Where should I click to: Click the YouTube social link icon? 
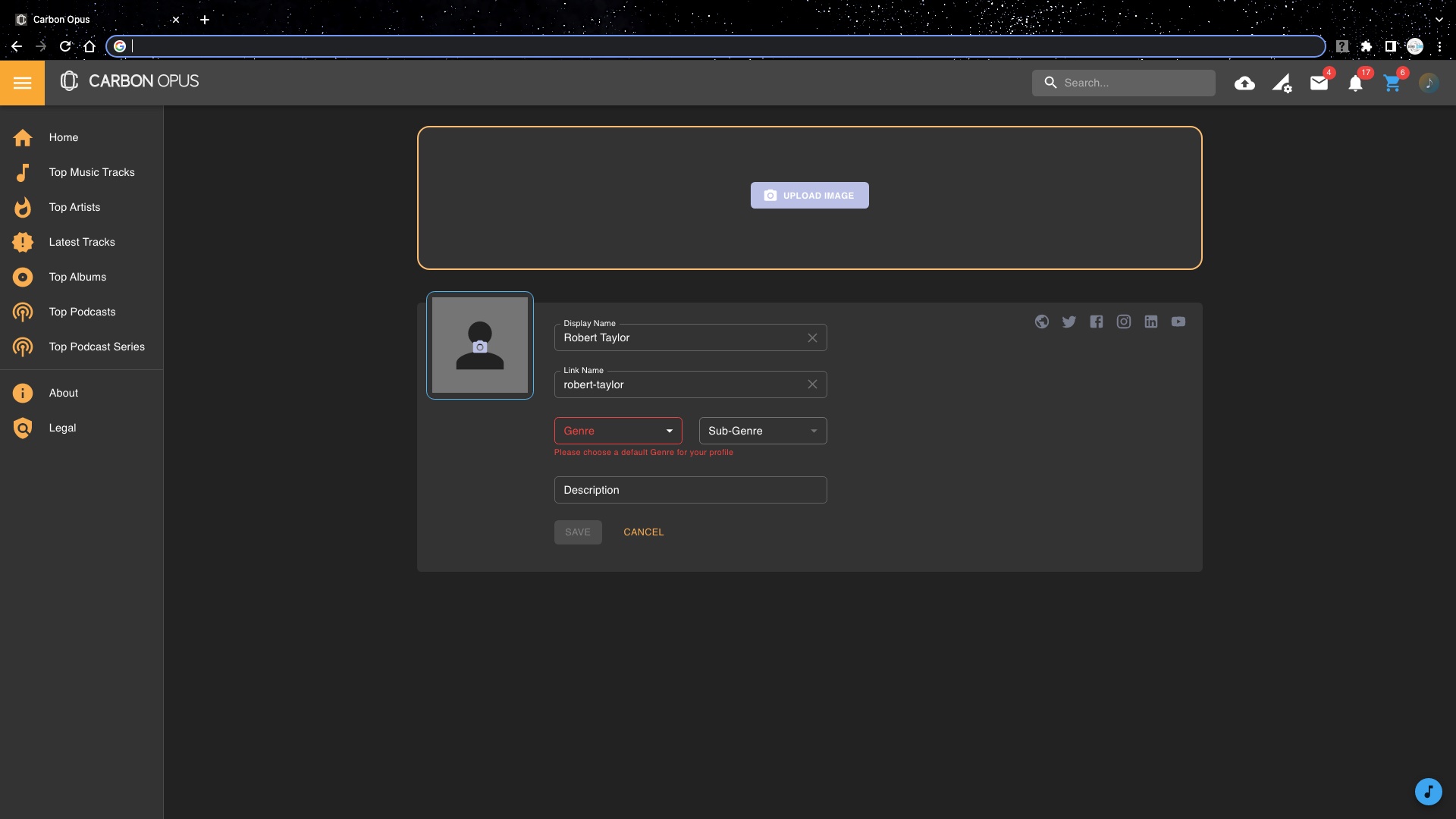pos(1178,322)
